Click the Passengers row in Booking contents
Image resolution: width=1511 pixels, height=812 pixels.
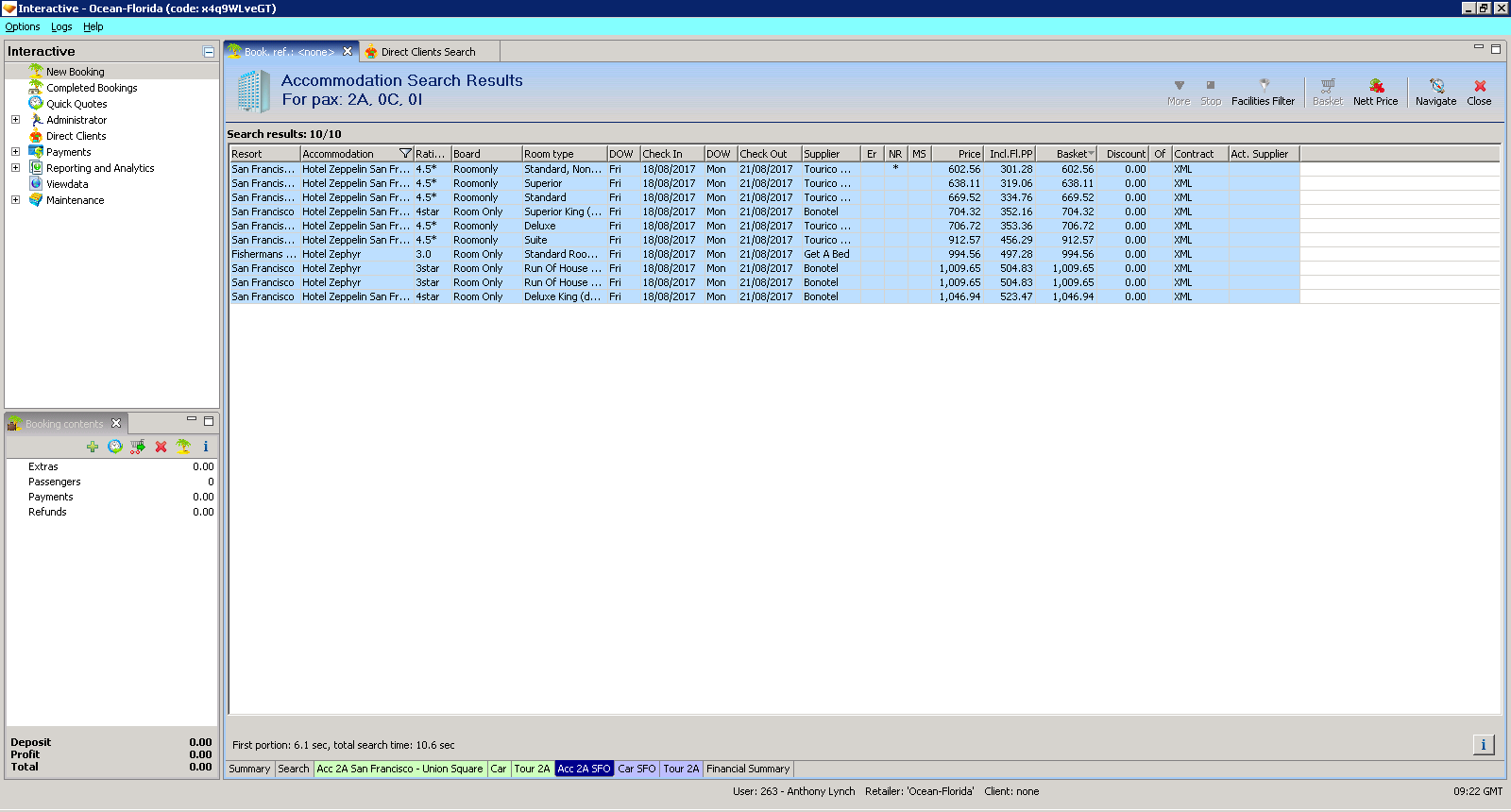tap(111, 482)
